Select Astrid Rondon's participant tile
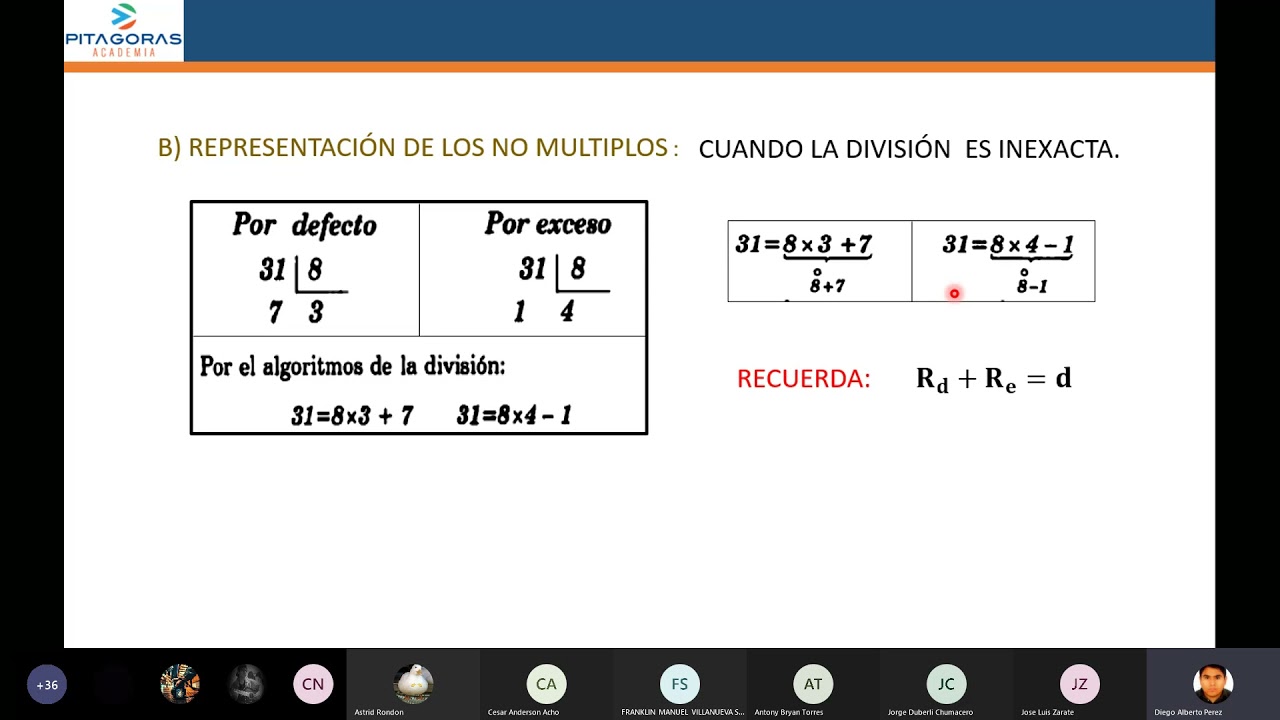Screen dimensions: 1280x720 tap(413, 684)
